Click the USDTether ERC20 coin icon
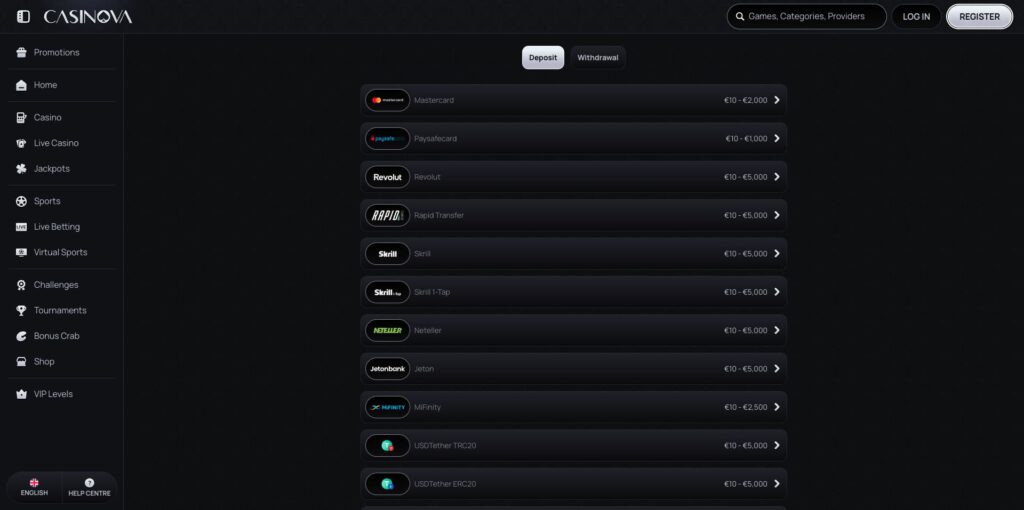 click(x=387, y=484)
